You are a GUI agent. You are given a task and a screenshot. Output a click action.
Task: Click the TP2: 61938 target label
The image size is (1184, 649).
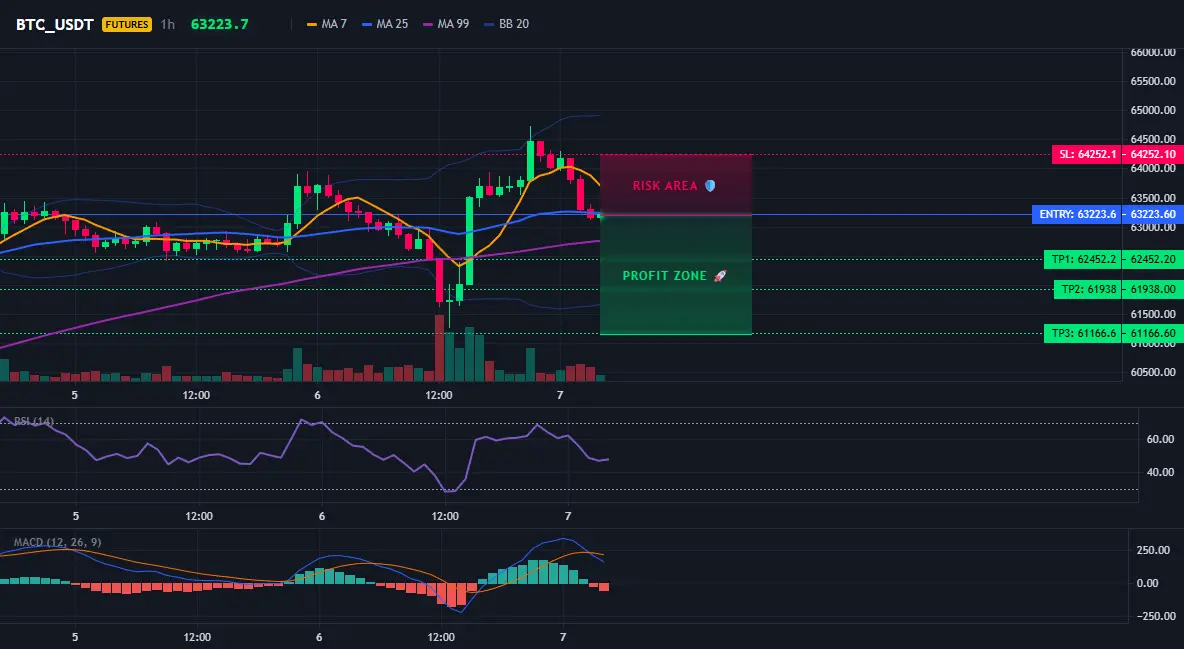tap(1087, 289)
